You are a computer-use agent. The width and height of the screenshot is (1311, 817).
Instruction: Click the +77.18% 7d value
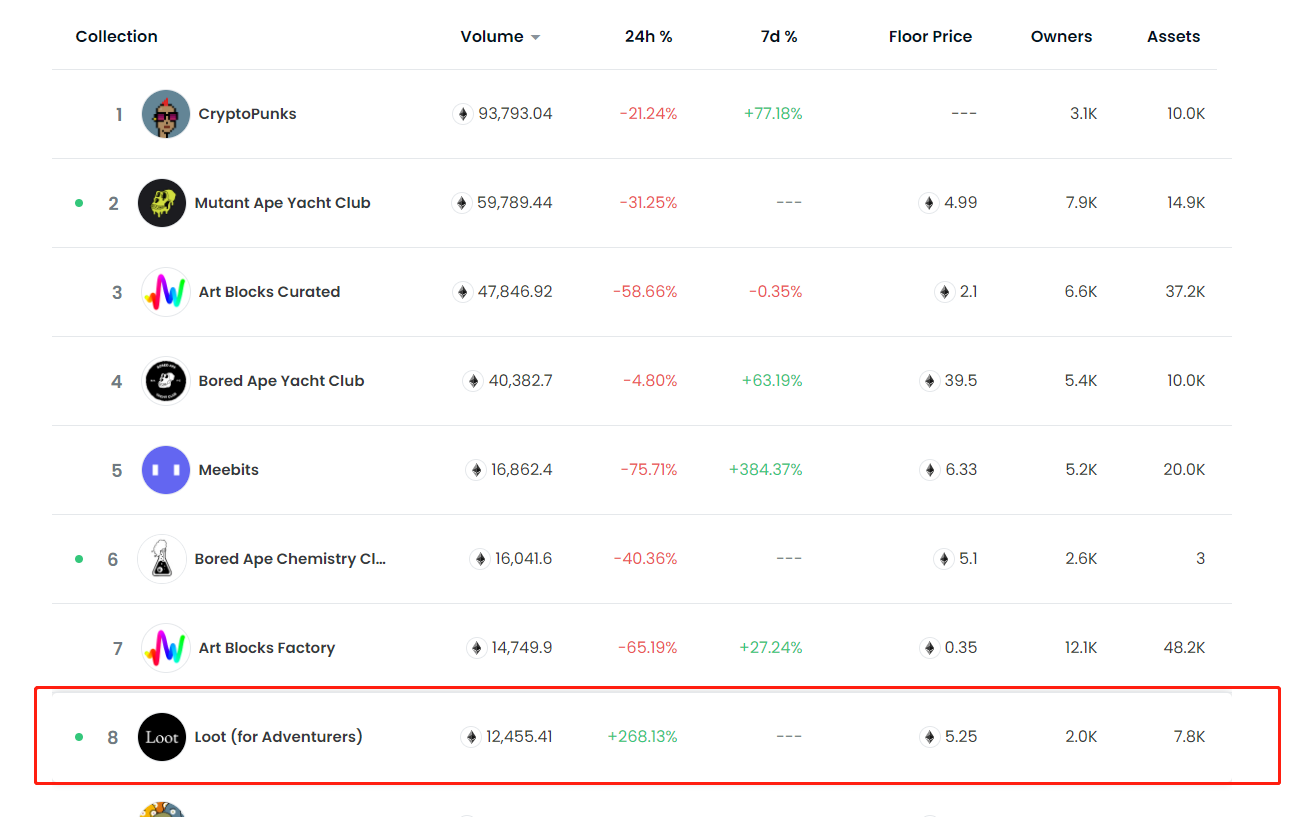(773, 114)
